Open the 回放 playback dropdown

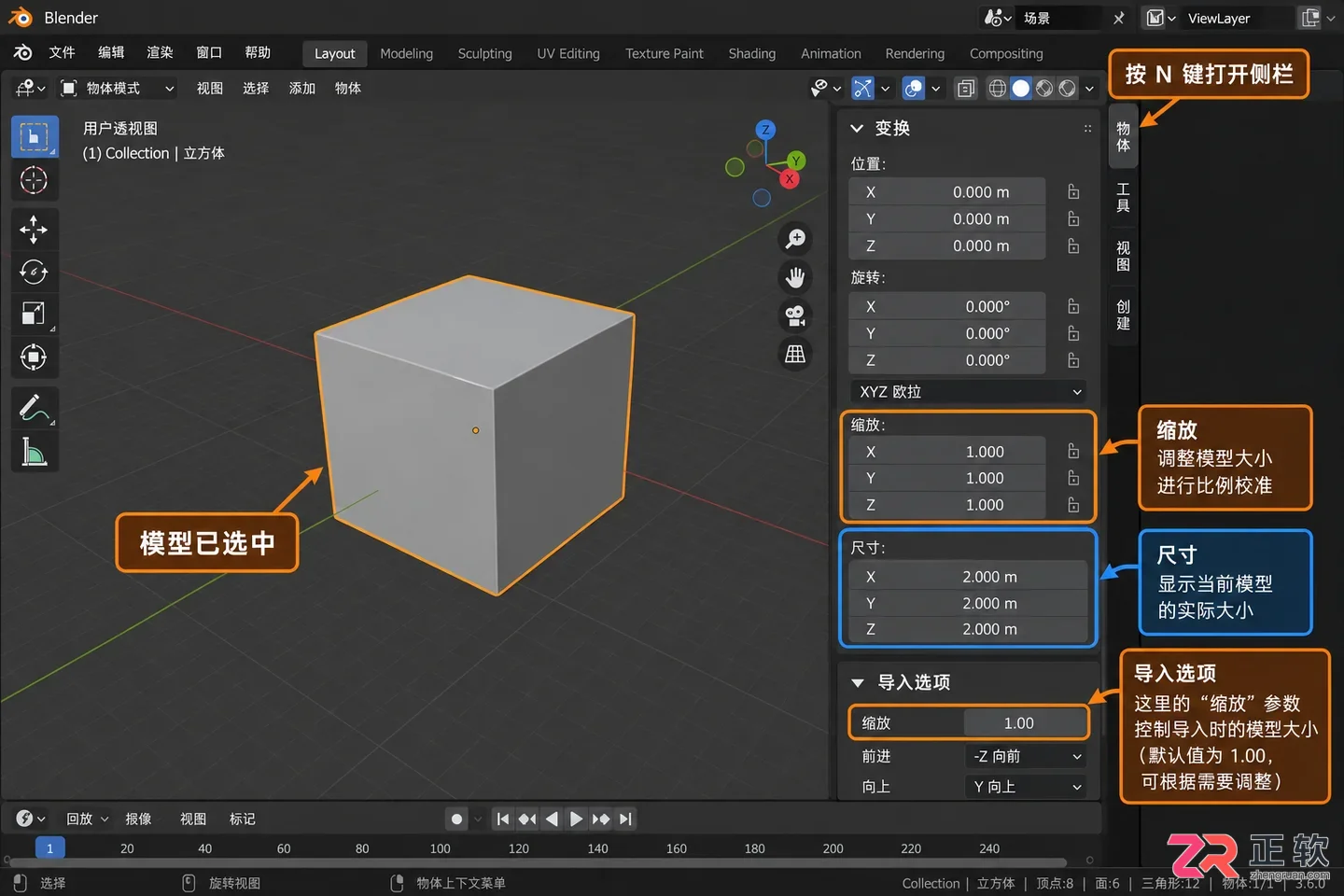coord(87,819)
